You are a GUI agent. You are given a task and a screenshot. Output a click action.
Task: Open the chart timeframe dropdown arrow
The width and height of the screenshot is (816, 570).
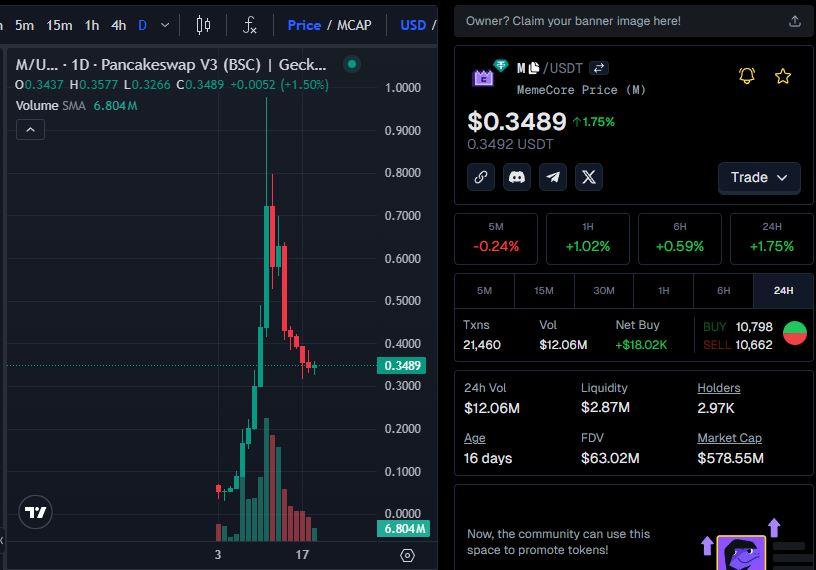(165, 25)
